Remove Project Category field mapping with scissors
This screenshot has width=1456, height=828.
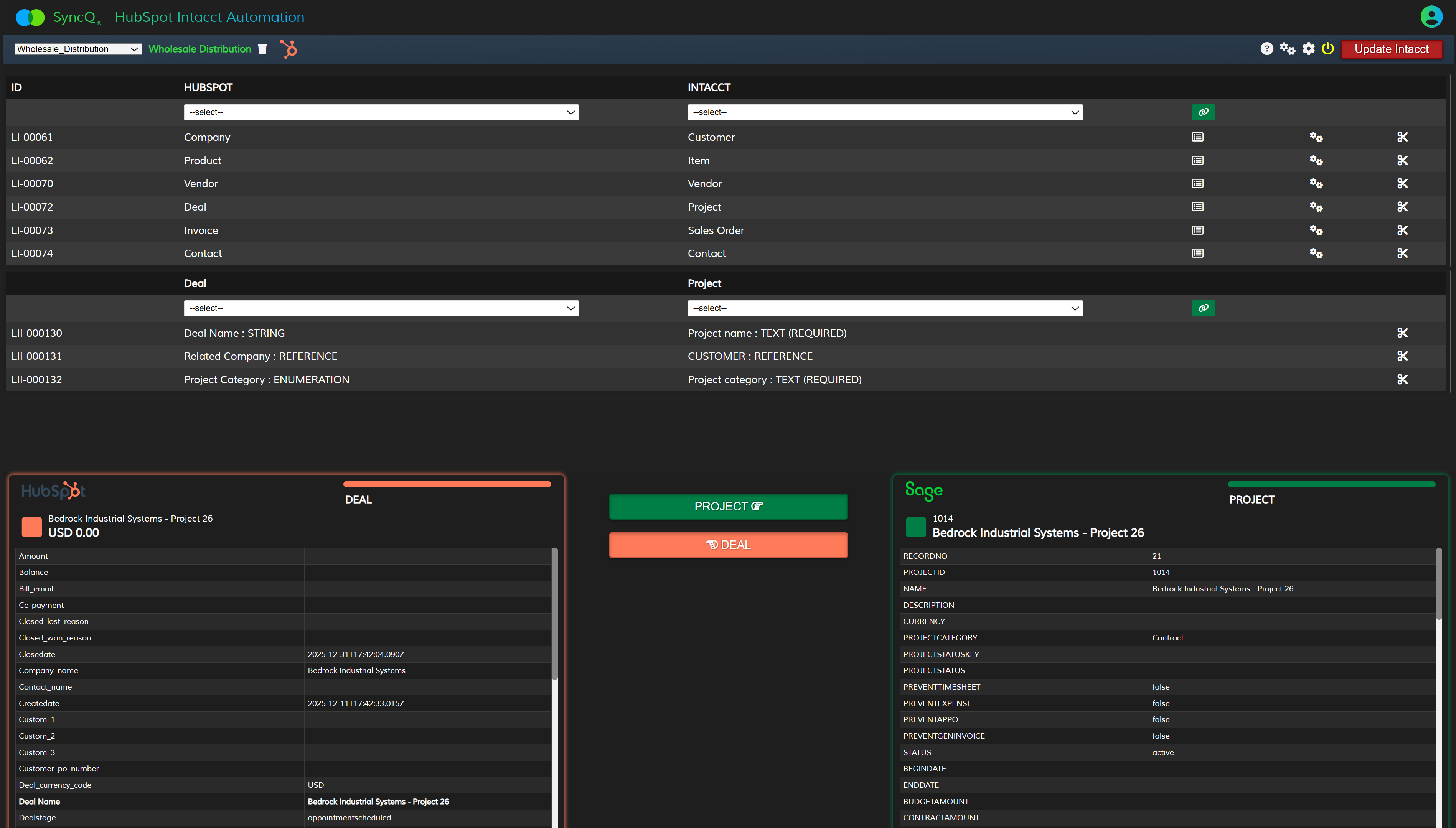(1402, 379)
